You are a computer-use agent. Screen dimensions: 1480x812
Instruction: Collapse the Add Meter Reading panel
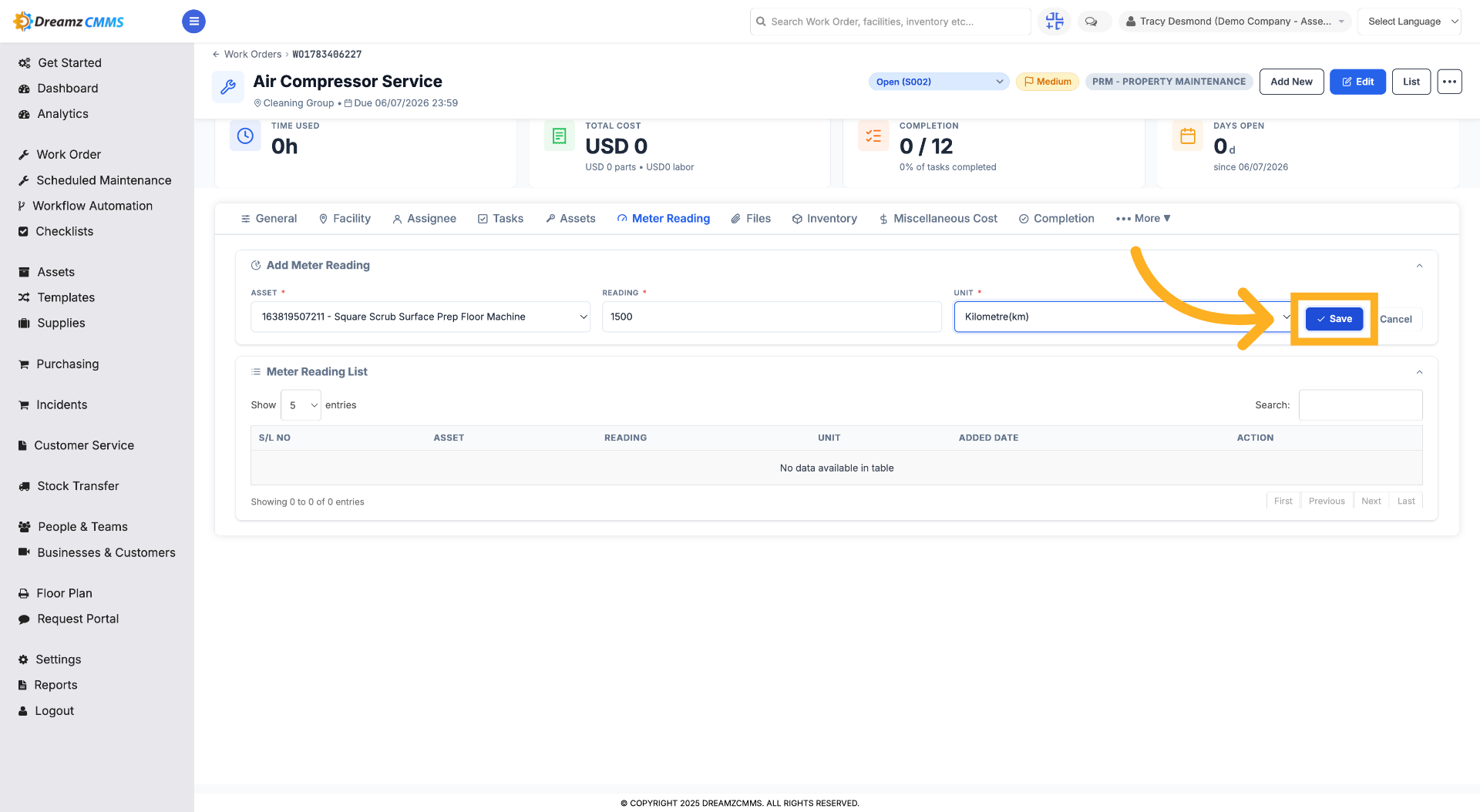(1419, 266)
